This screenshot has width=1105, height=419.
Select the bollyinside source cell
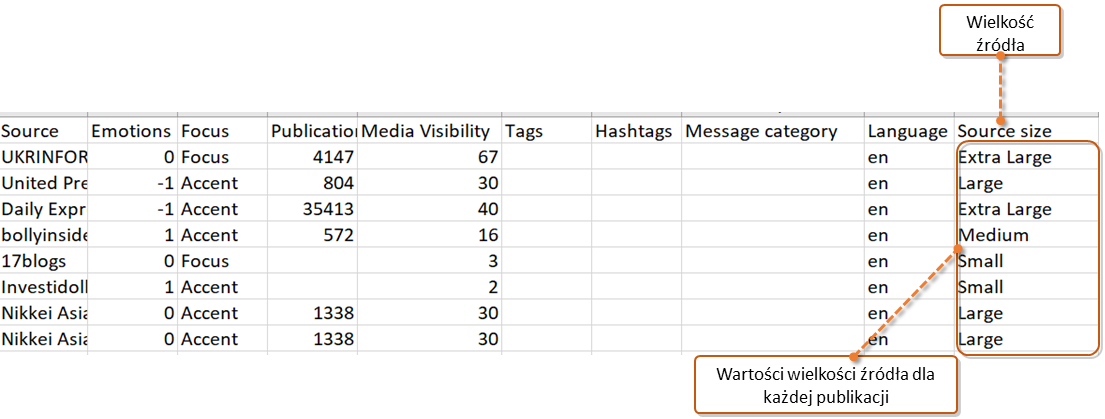[44, 235]
